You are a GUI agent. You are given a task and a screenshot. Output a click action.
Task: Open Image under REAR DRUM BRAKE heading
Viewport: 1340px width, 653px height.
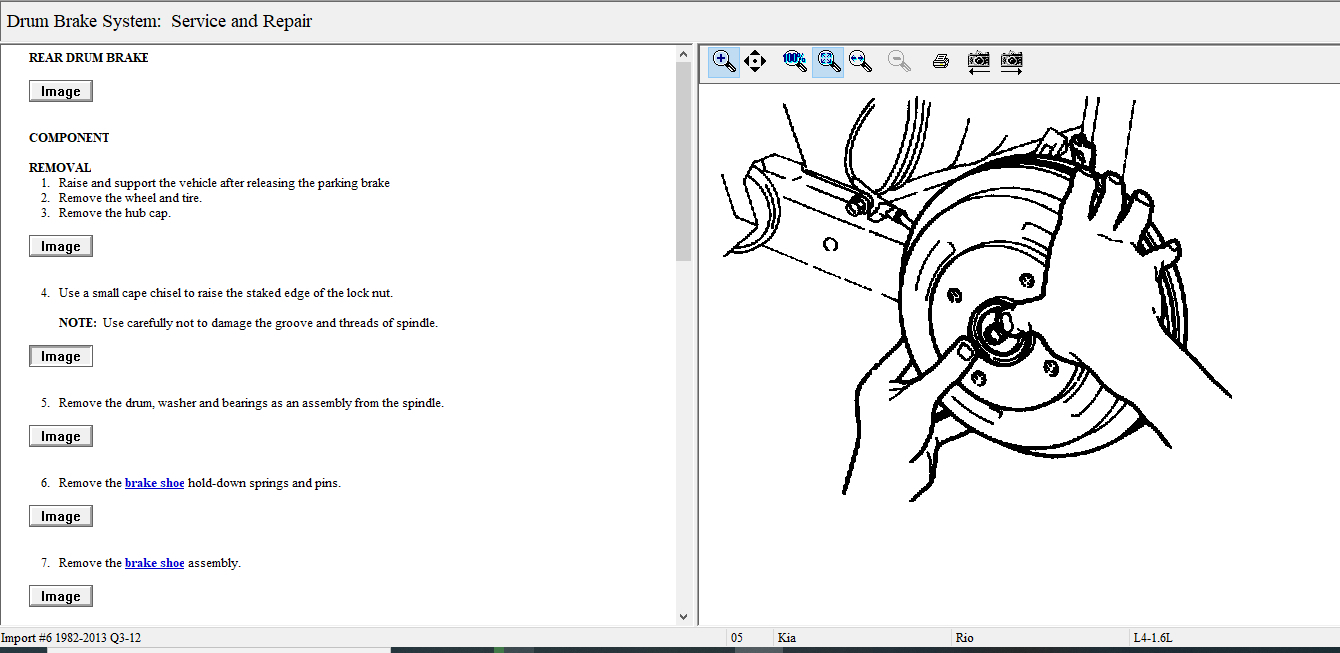tap(61, 91)
